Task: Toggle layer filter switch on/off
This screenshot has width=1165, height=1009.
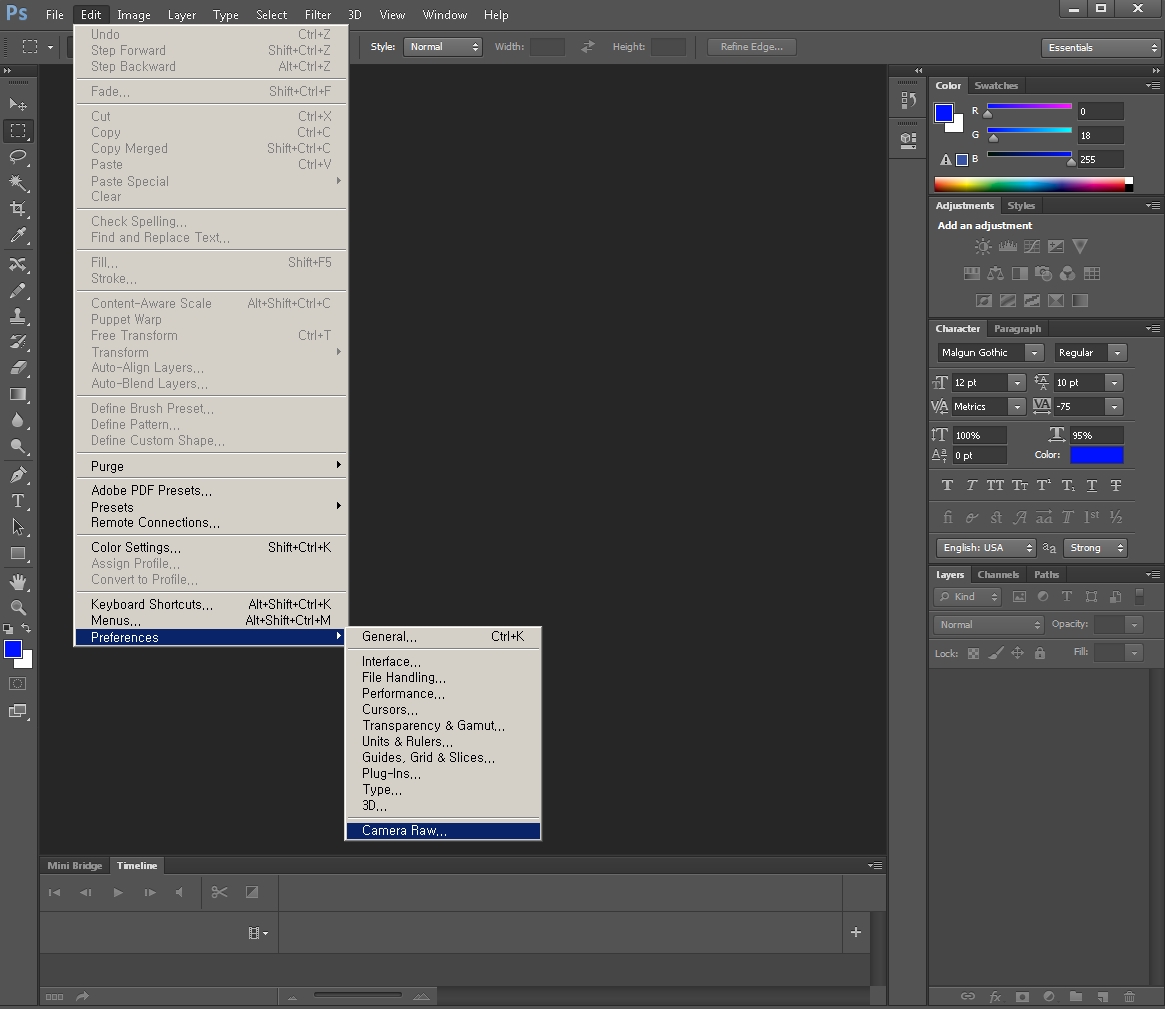Action: [1140, 596]
